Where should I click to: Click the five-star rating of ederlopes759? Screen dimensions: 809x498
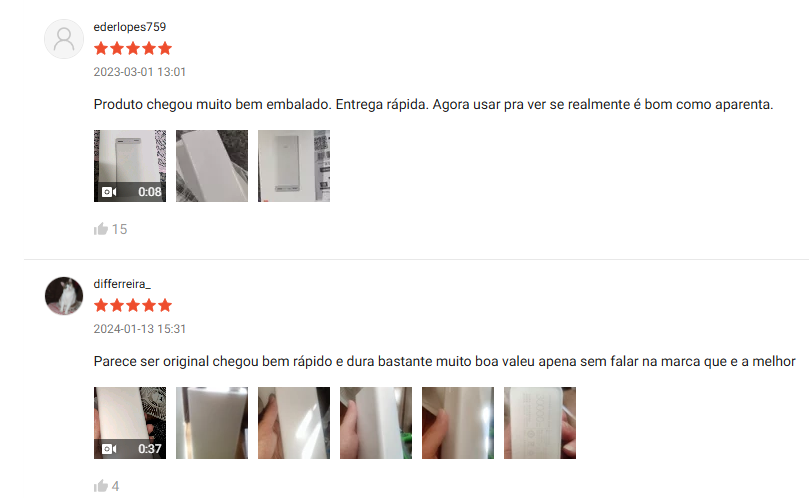[133, 49]
